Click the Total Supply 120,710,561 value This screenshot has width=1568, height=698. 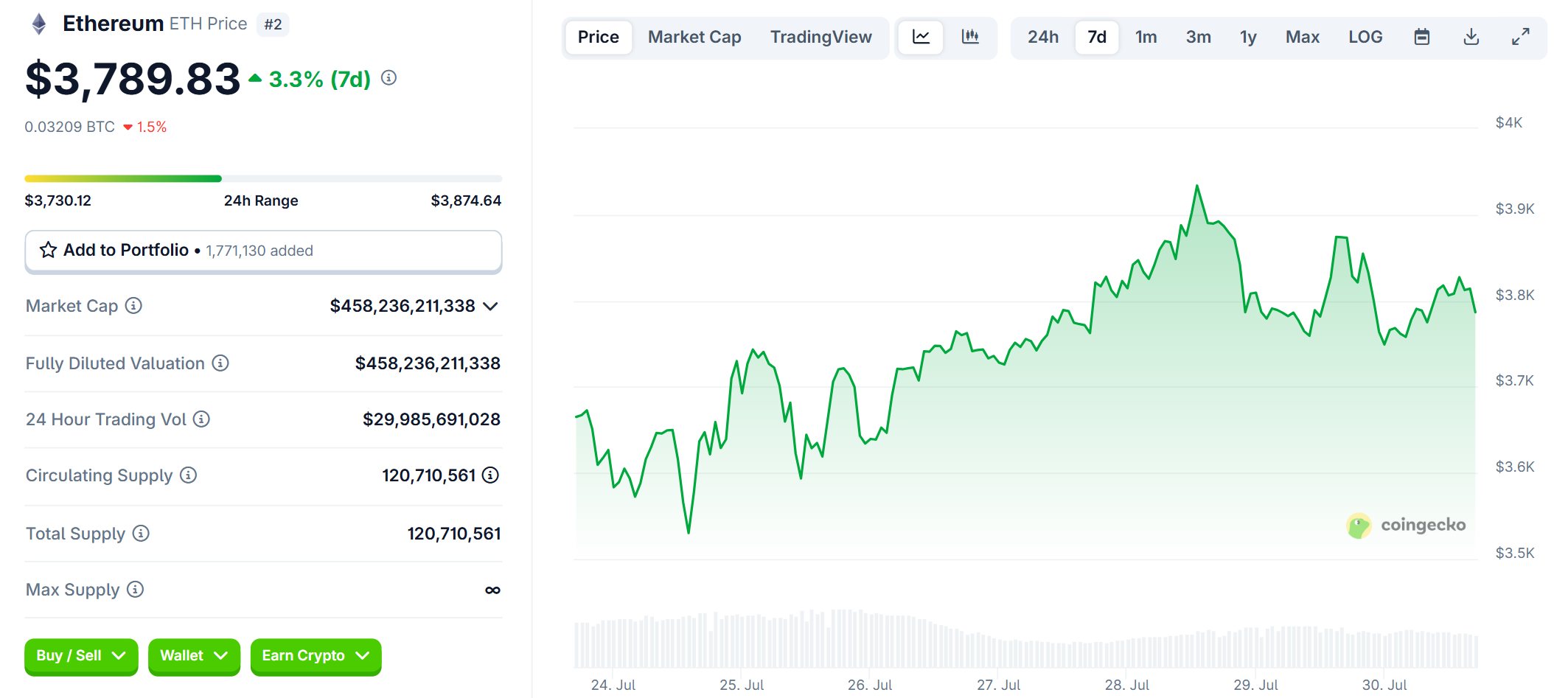tap(454, 534)
